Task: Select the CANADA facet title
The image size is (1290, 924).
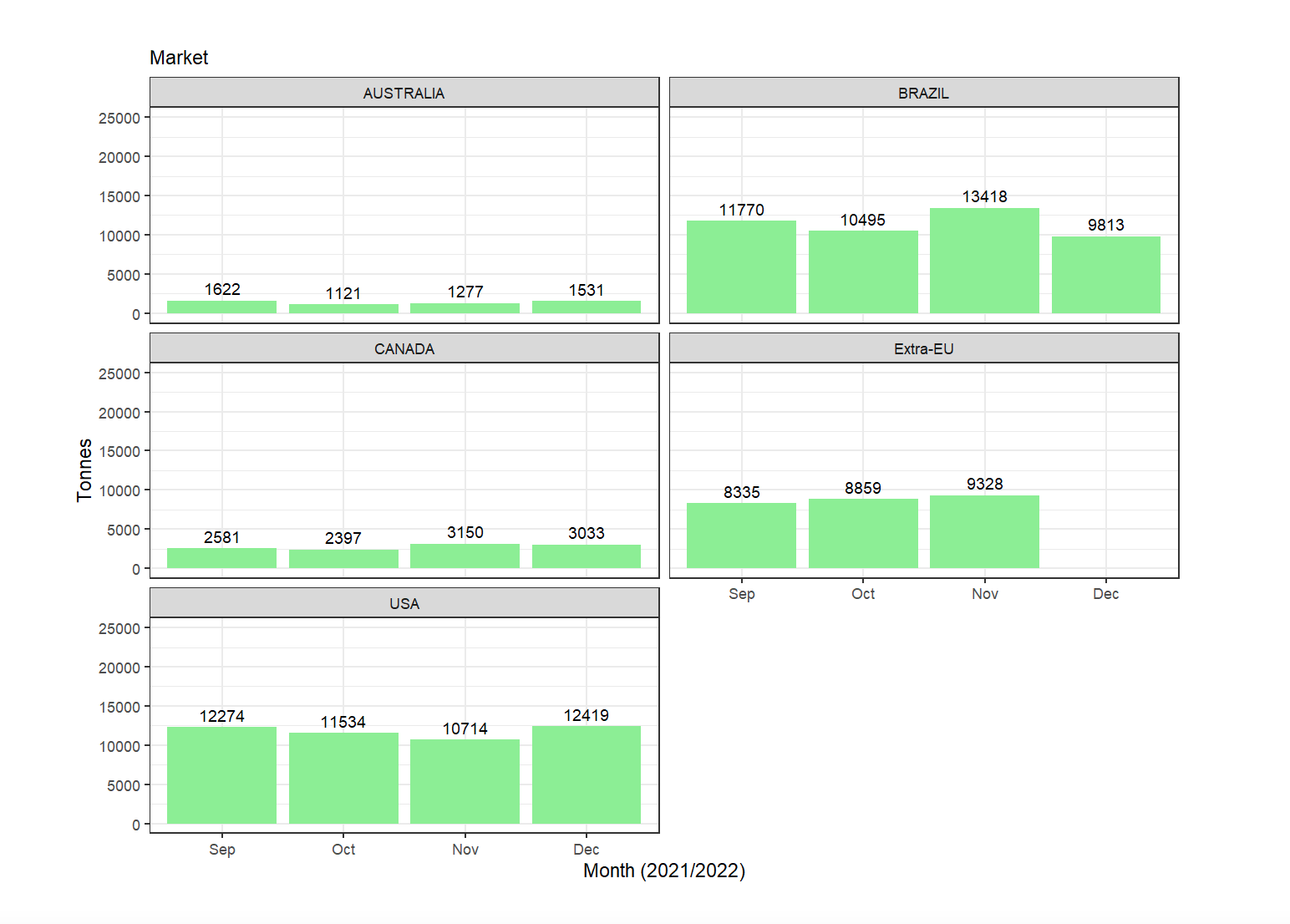Action: click(404, 348)
